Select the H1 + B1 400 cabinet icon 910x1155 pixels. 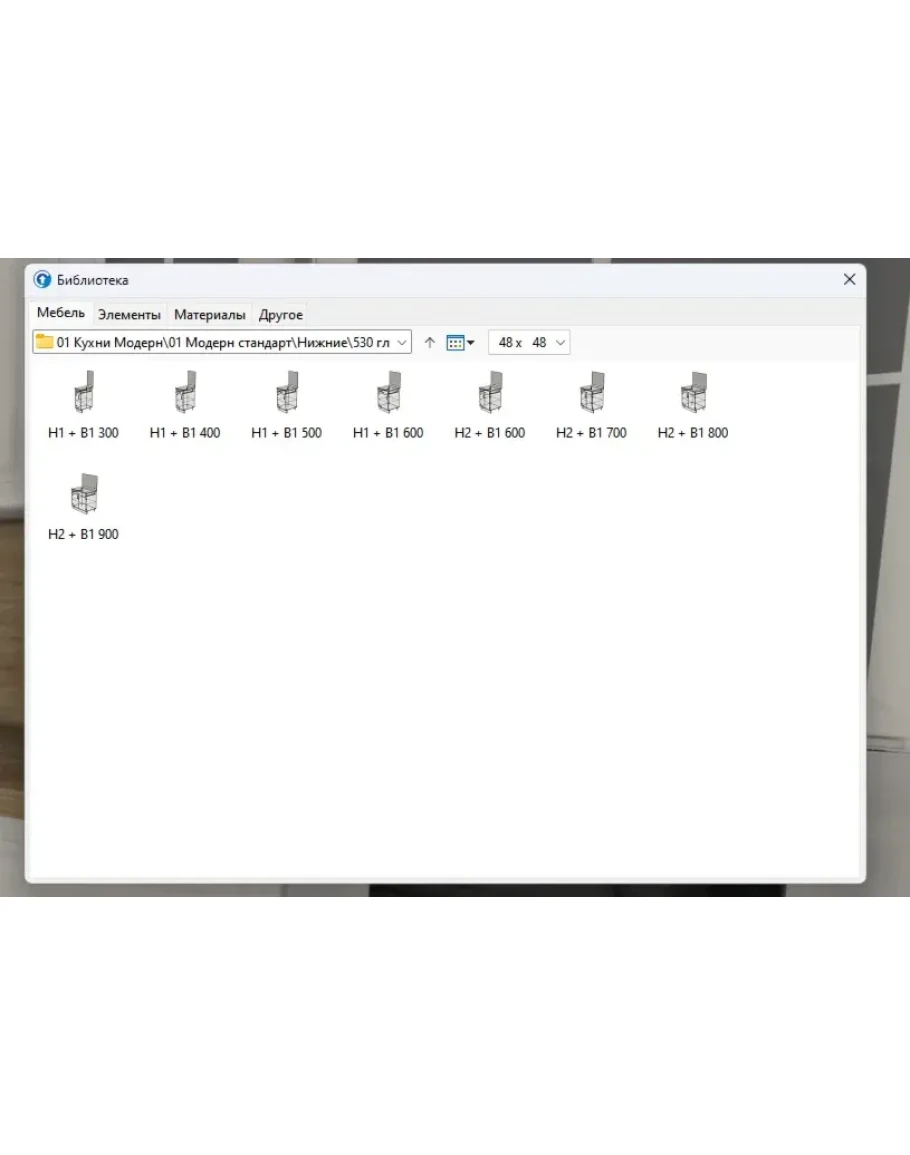[x=185, y=393]
